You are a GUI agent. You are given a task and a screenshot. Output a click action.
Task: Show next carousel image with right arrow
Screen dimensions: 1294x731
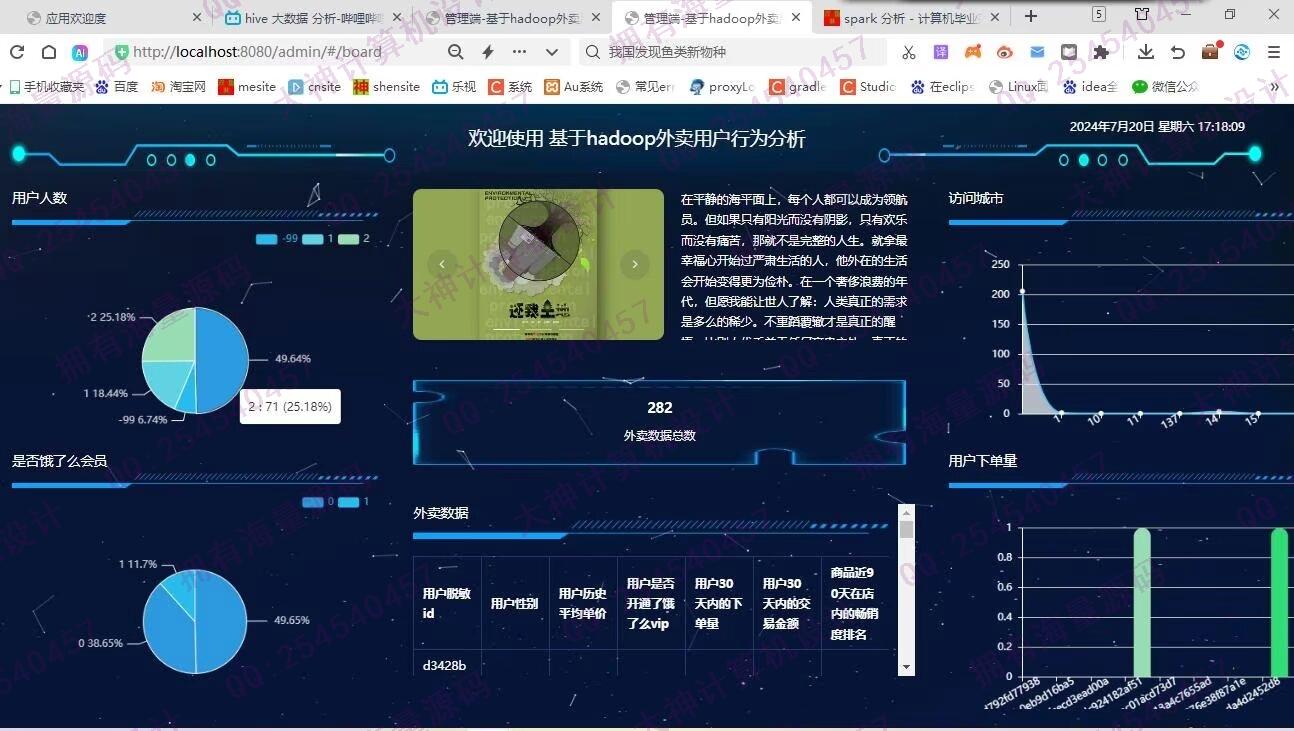pyautogui.click(x=635, y=264)
